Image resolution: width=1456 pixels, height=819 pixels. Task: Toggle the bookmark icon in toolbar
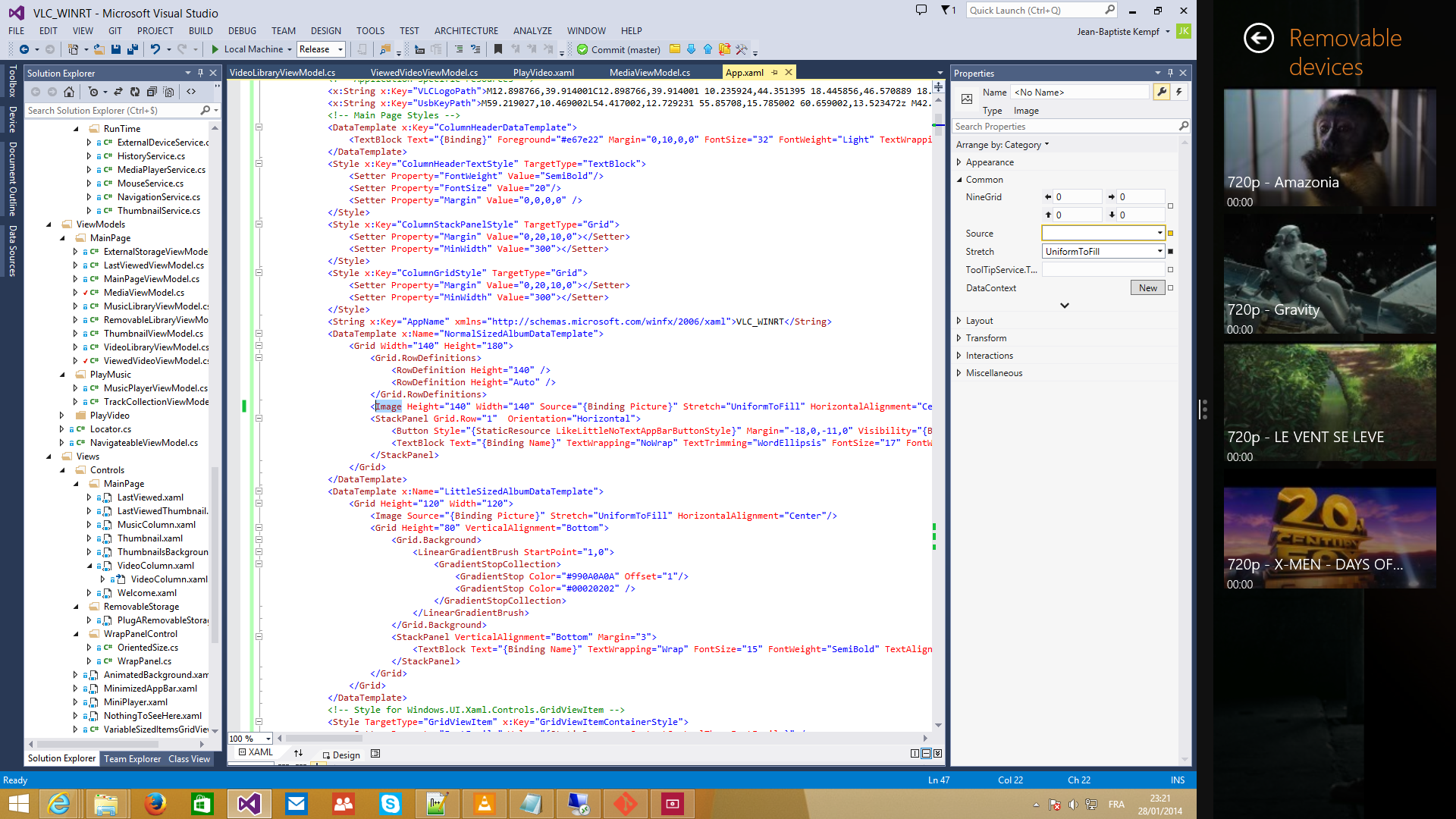(x=498, y=49)
